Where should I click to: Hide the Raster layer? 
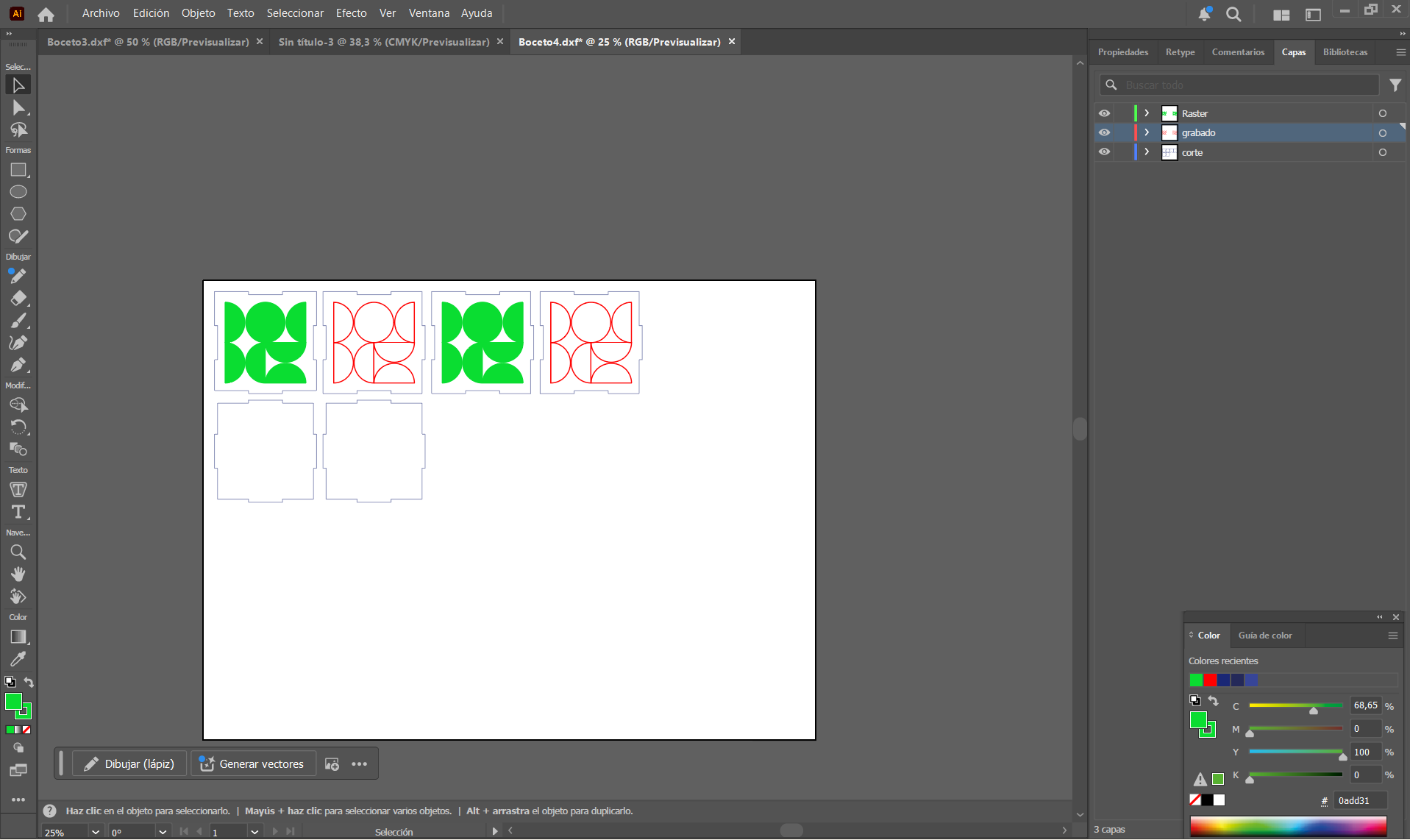pos(1104,113)
